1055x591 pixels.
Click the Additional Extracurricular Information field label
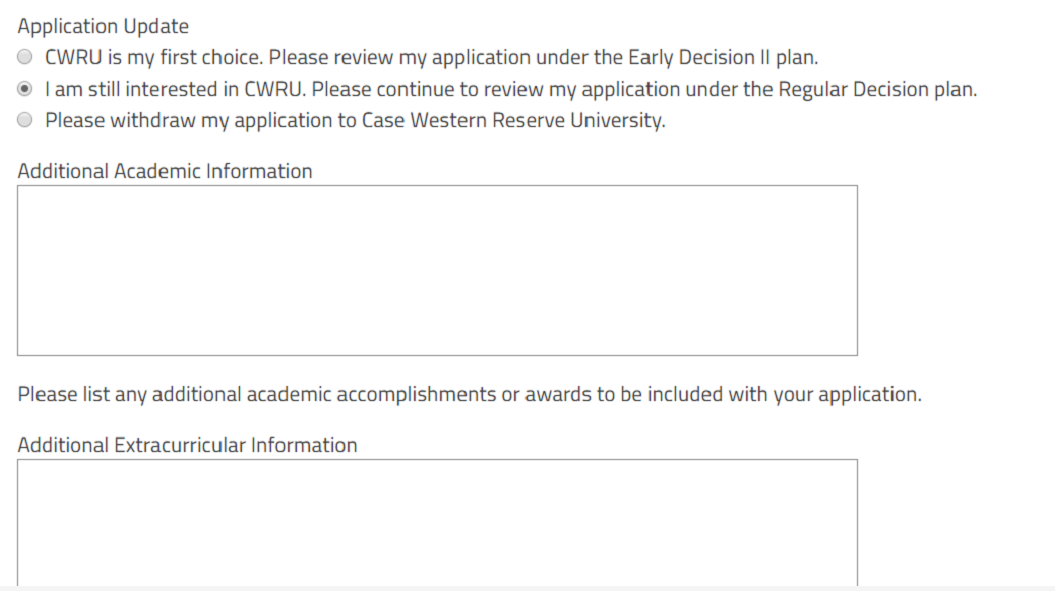point(187,445)
